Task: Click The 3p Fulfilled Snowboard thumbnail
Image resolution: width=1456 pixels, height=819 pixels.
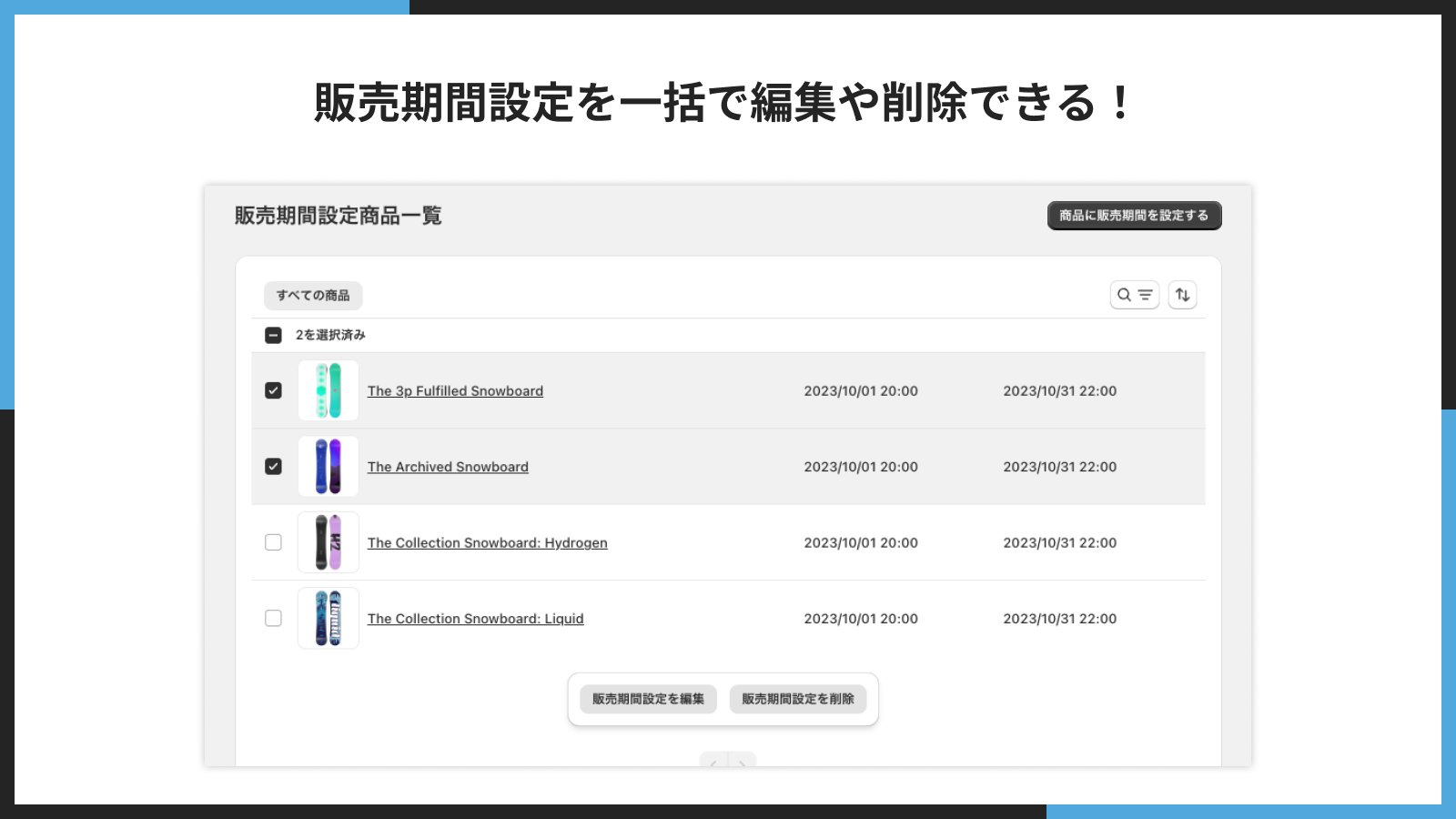Action: [329, 390]
